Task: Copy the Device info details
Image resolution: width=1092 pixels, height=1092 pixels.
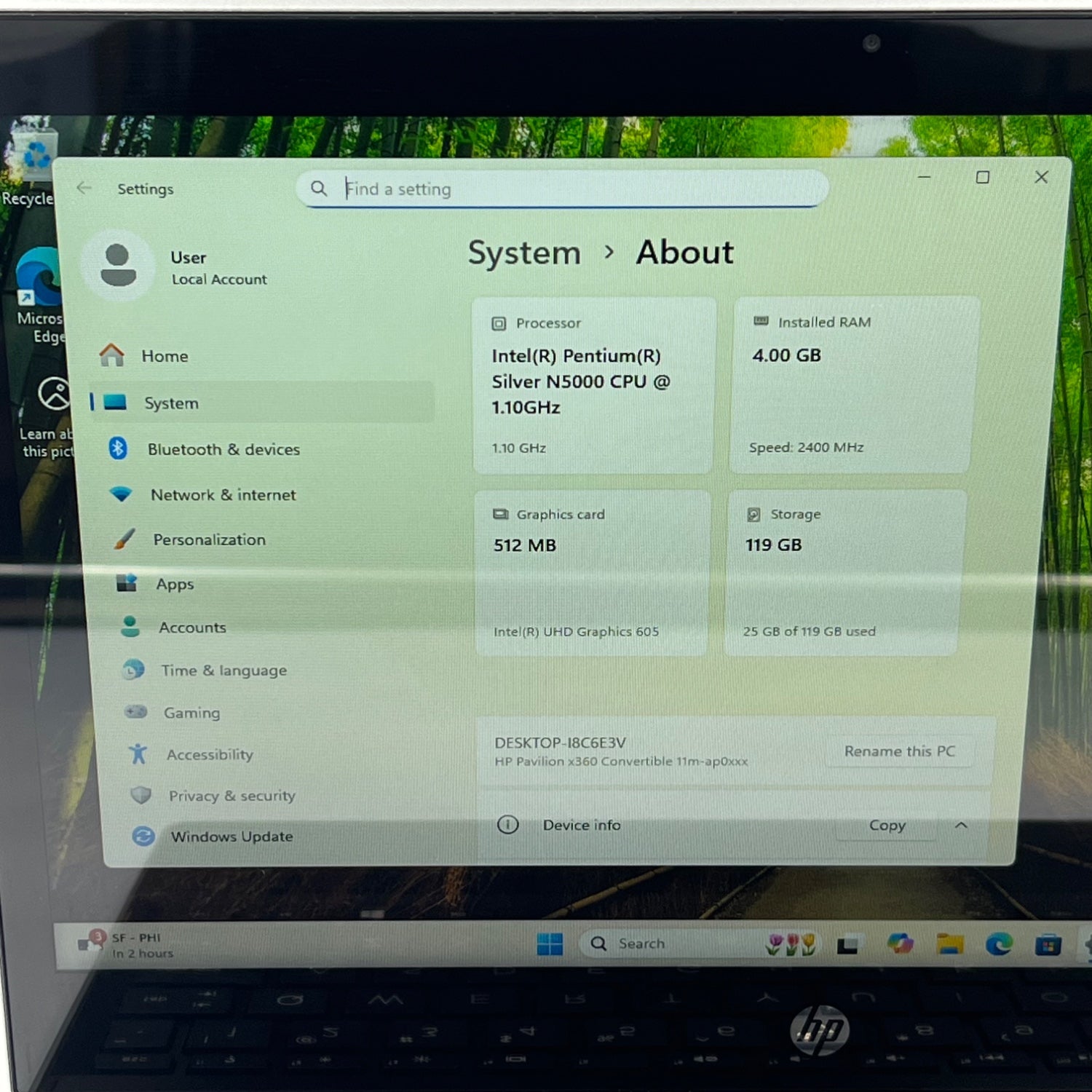Action: coord(887,825)
